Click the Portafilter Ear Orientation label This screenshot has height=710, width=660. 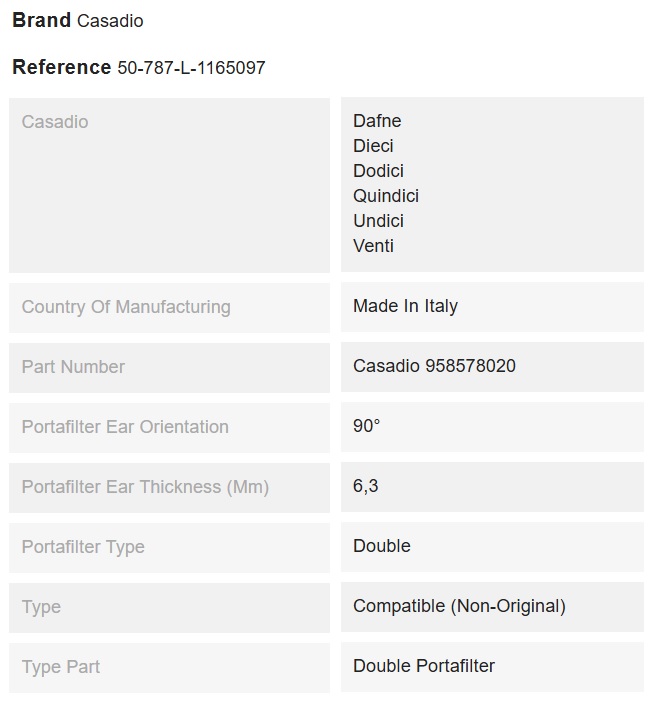(x=125, y=427)
